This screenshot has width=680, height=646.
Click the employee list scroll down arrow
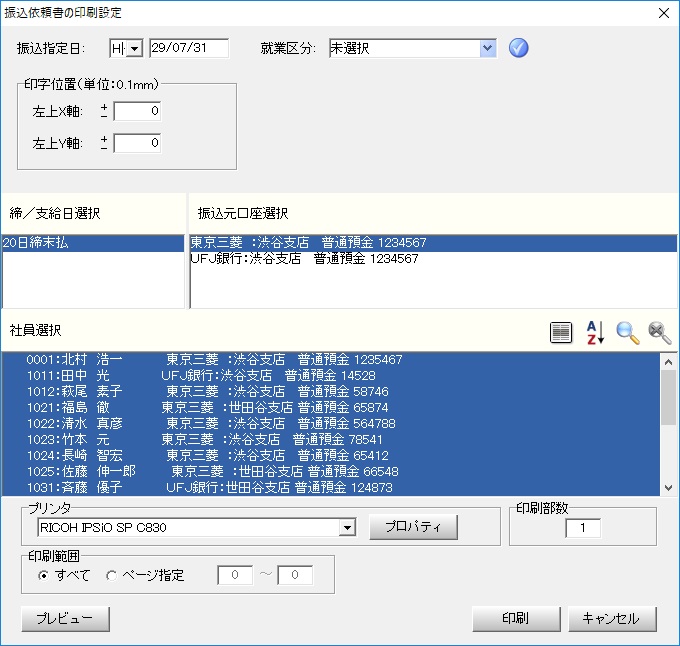[x=668, y=488]
